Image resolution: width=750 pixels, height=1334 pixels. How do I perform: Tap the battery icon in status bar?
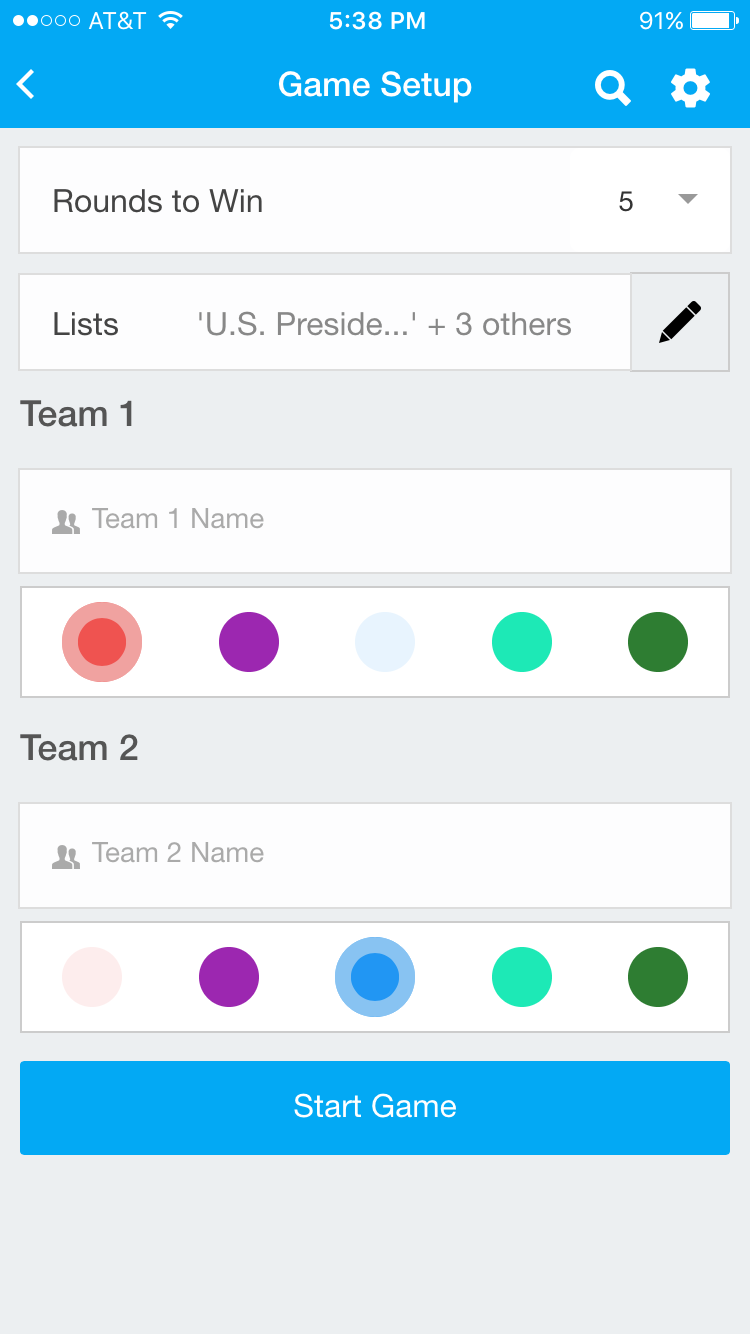(713, 21)
